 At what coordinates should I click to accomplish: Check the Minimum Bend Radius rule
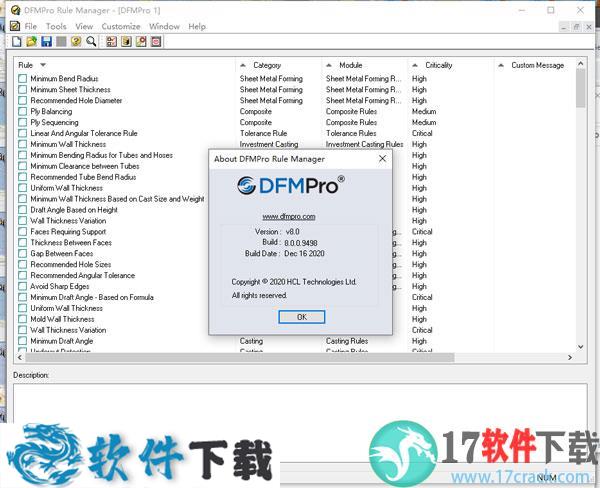[23, 78]
